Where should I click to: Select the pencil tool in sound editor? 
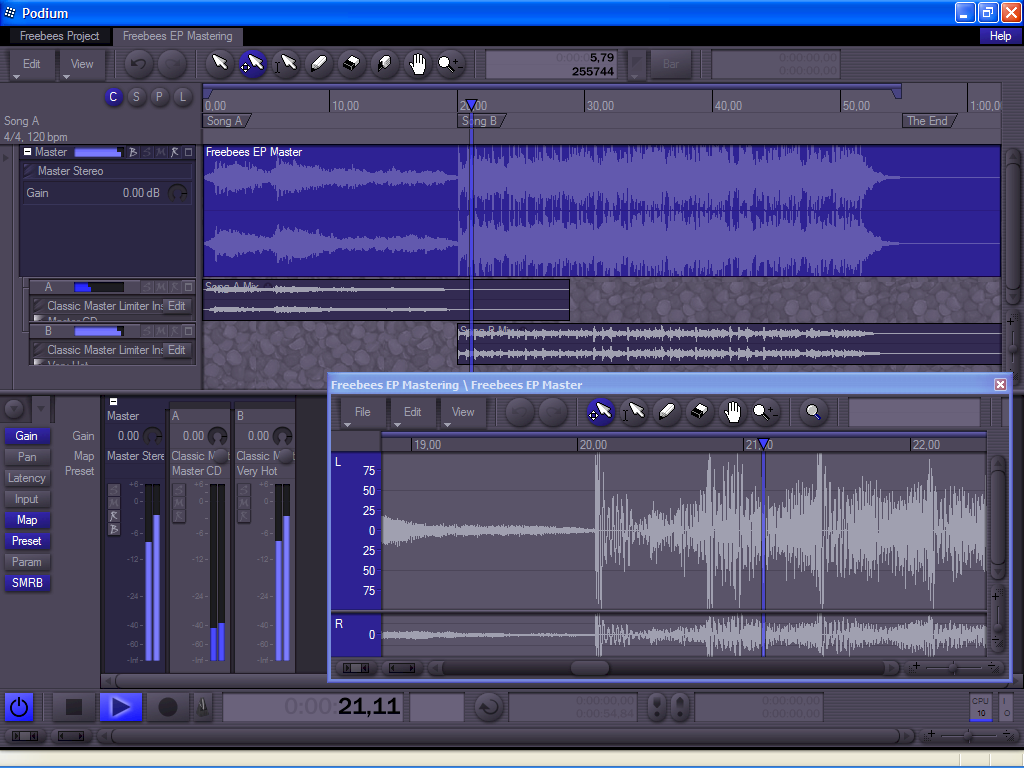[667, 412]
